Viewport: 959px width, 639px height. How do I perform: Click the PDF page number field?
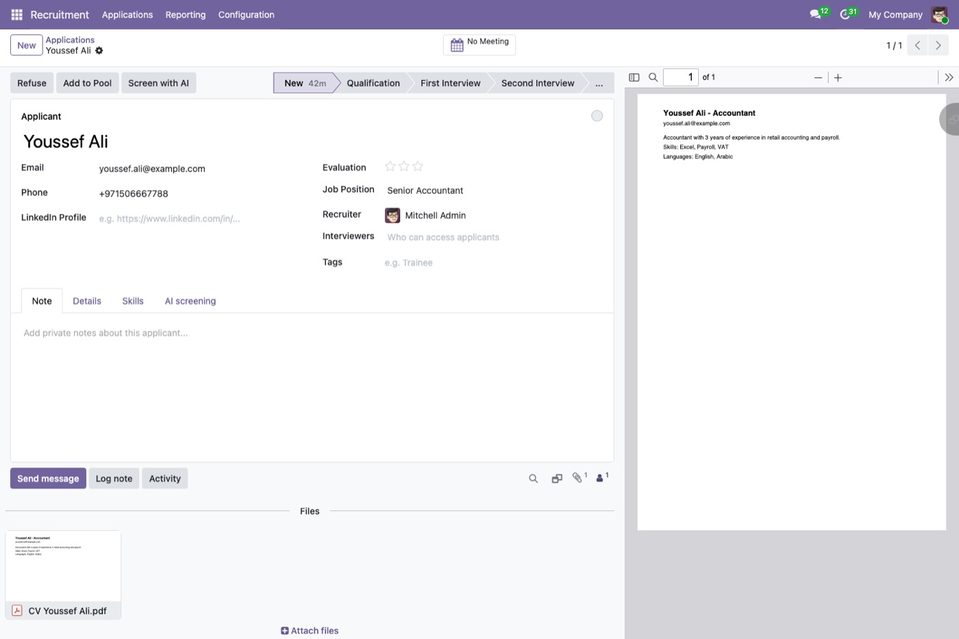680,77
